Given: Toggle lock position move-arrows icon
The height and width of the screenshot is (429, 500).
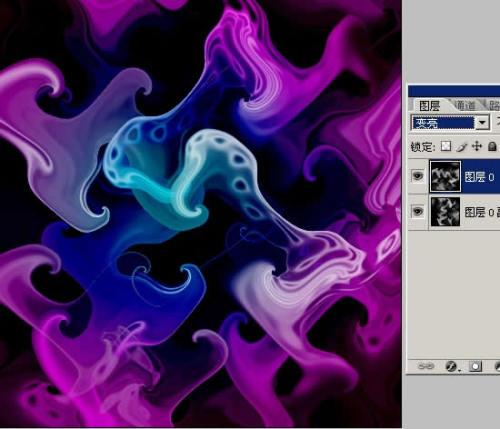Looking at the screenshot, I should [x=477, y=146].
